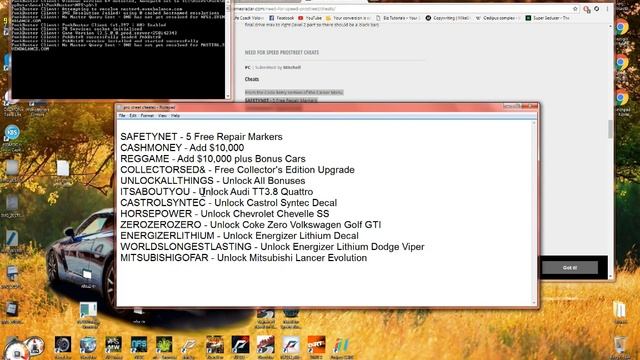Bookmark this page with Chrome's star icon
Image resolution: width=640 pixels, height=360 pixels.
[575, 9]
